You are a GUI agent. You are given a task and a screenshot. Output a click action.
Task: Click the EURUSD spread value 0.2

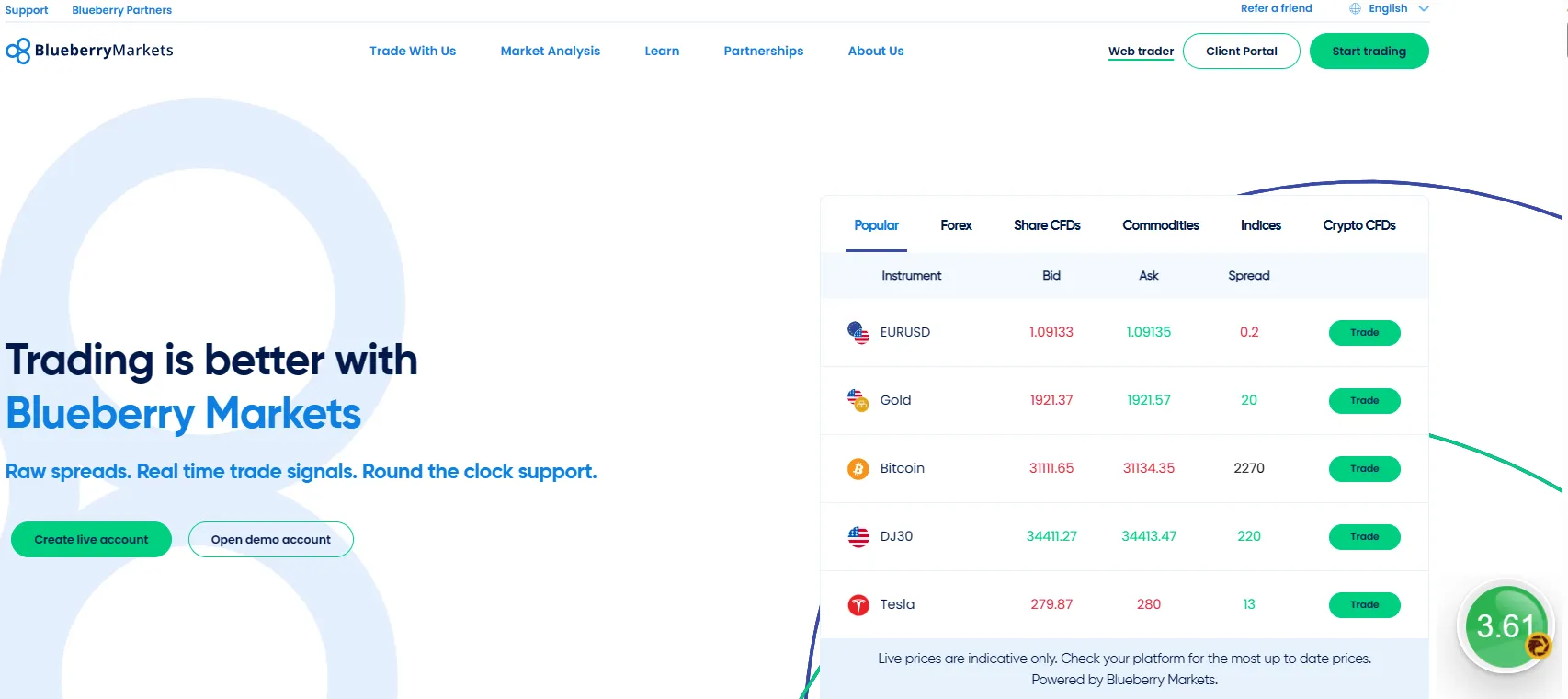coord(1248,332)
